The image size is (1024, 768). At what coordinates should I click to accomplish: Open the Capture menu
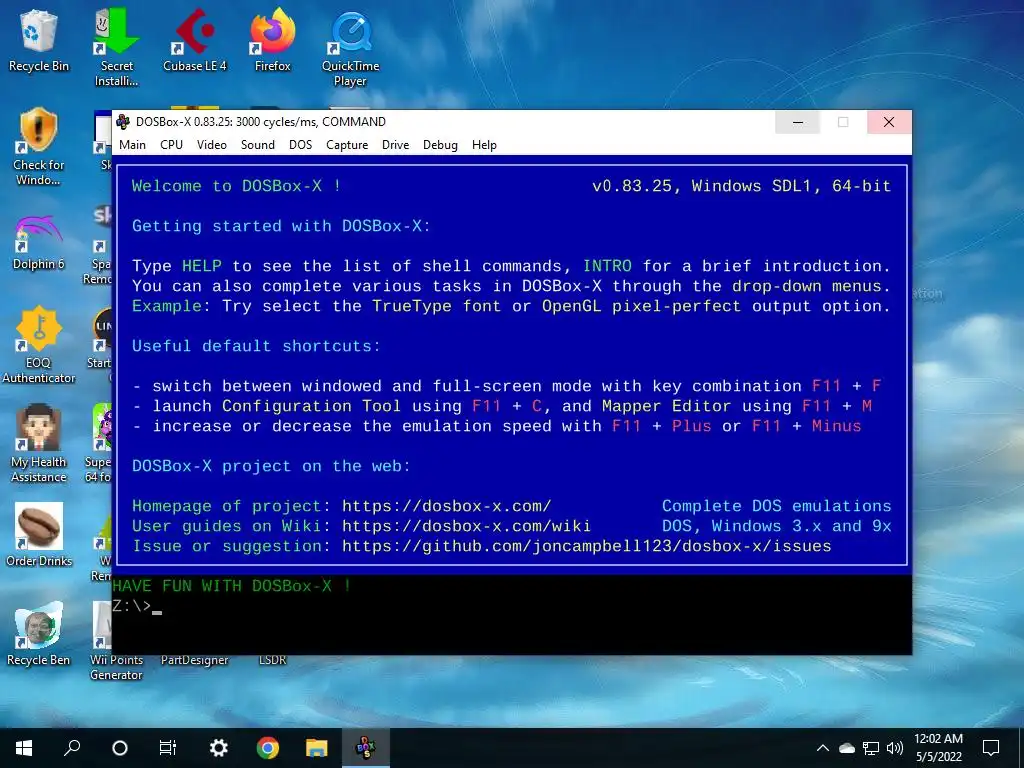(x=347, y=145)
